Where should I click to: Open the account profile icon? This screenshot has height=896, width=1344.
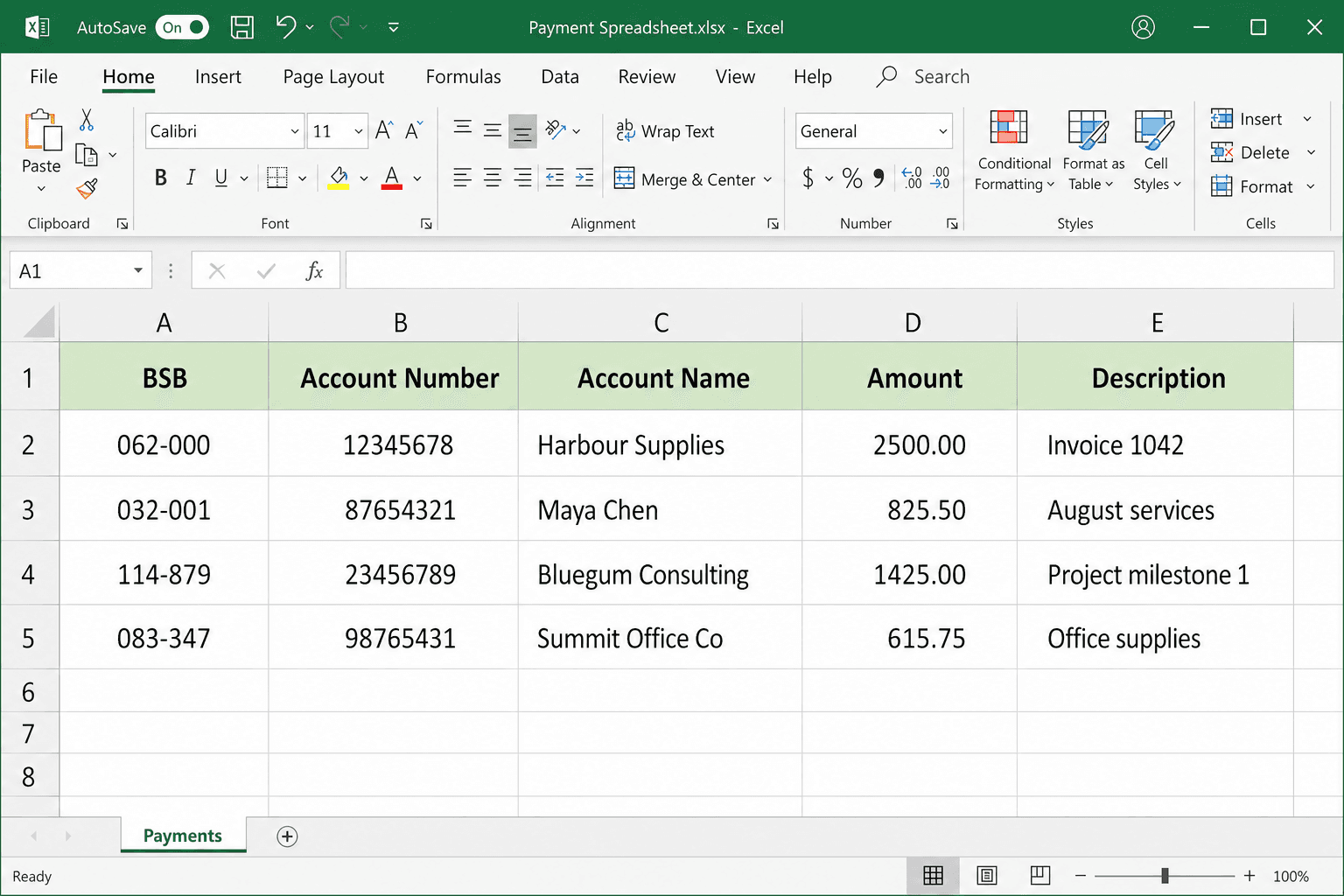click(1143, 27)
